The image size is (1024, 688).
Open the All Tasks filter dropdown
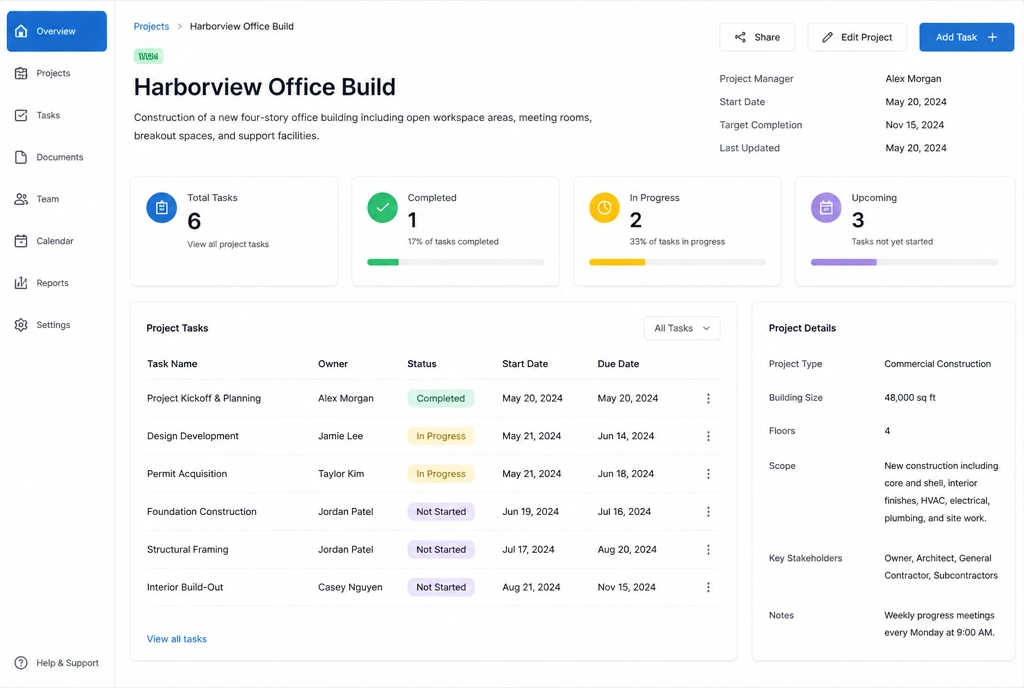tap(682, 328)
